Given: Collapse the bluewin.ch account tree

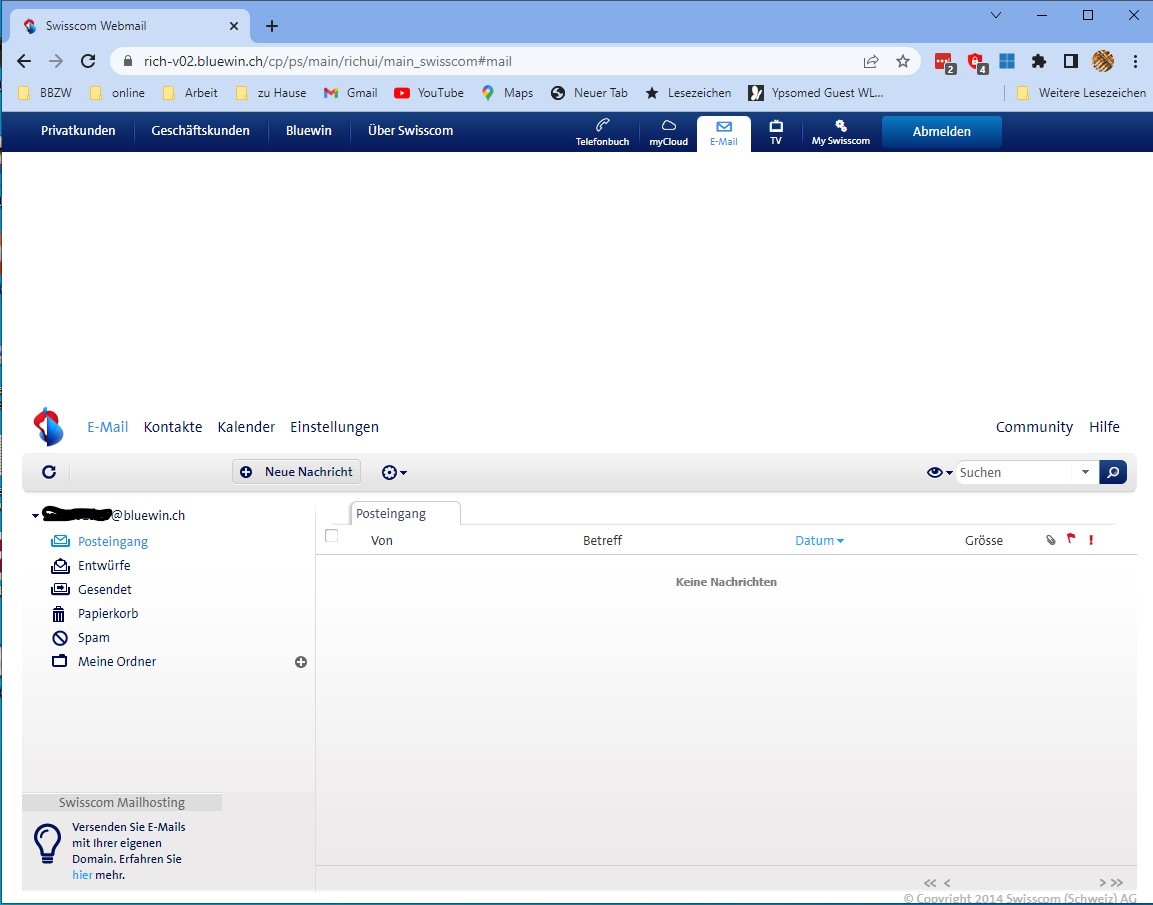Looking at the screenshot, I should tap(35, 516).
